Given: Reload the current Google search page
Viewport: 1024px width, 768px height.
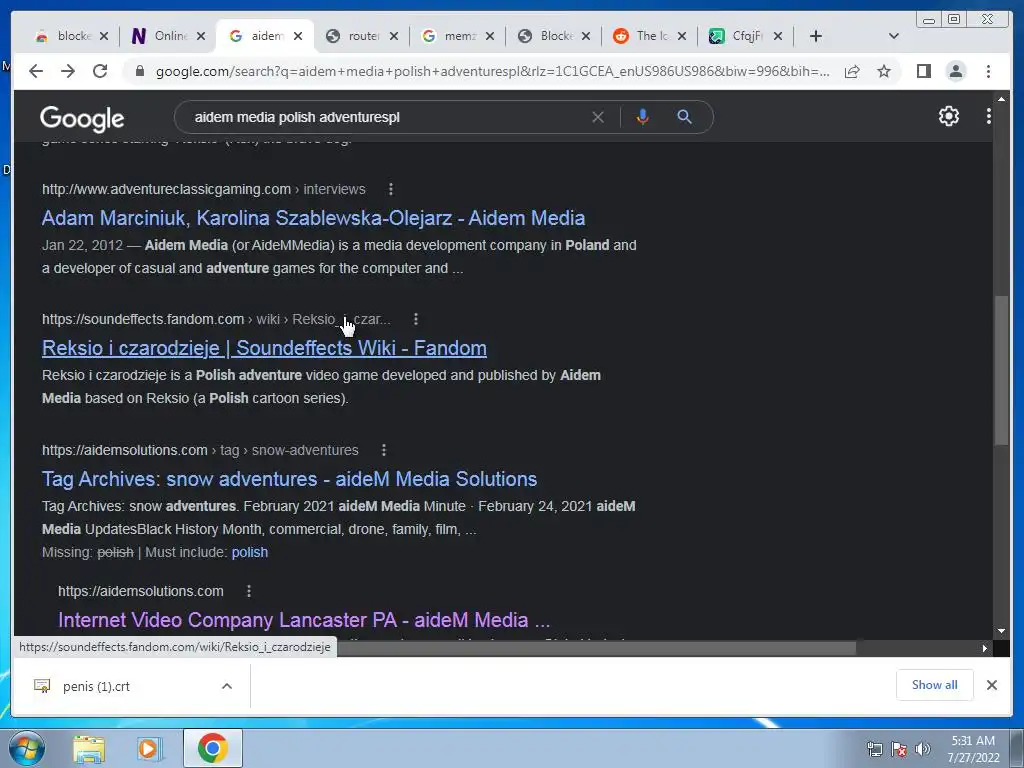Looking at the screenshot, I should 100,71.
